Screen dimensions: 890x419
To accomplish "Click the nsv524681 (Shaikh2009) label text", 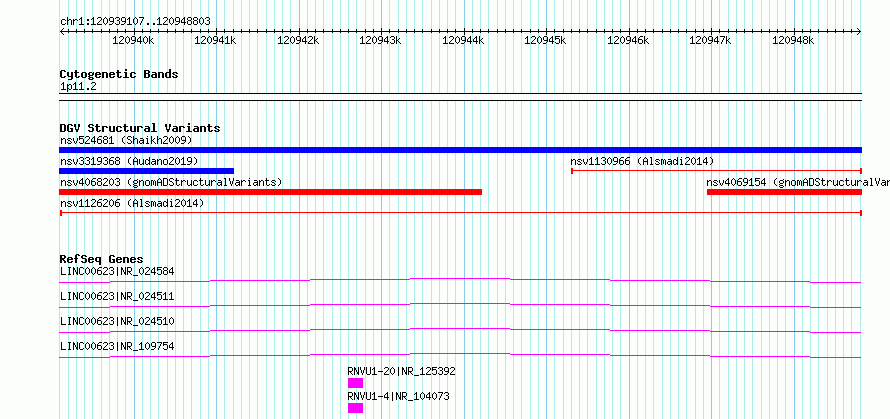I will pyautogui.click(x=126, y=140).
